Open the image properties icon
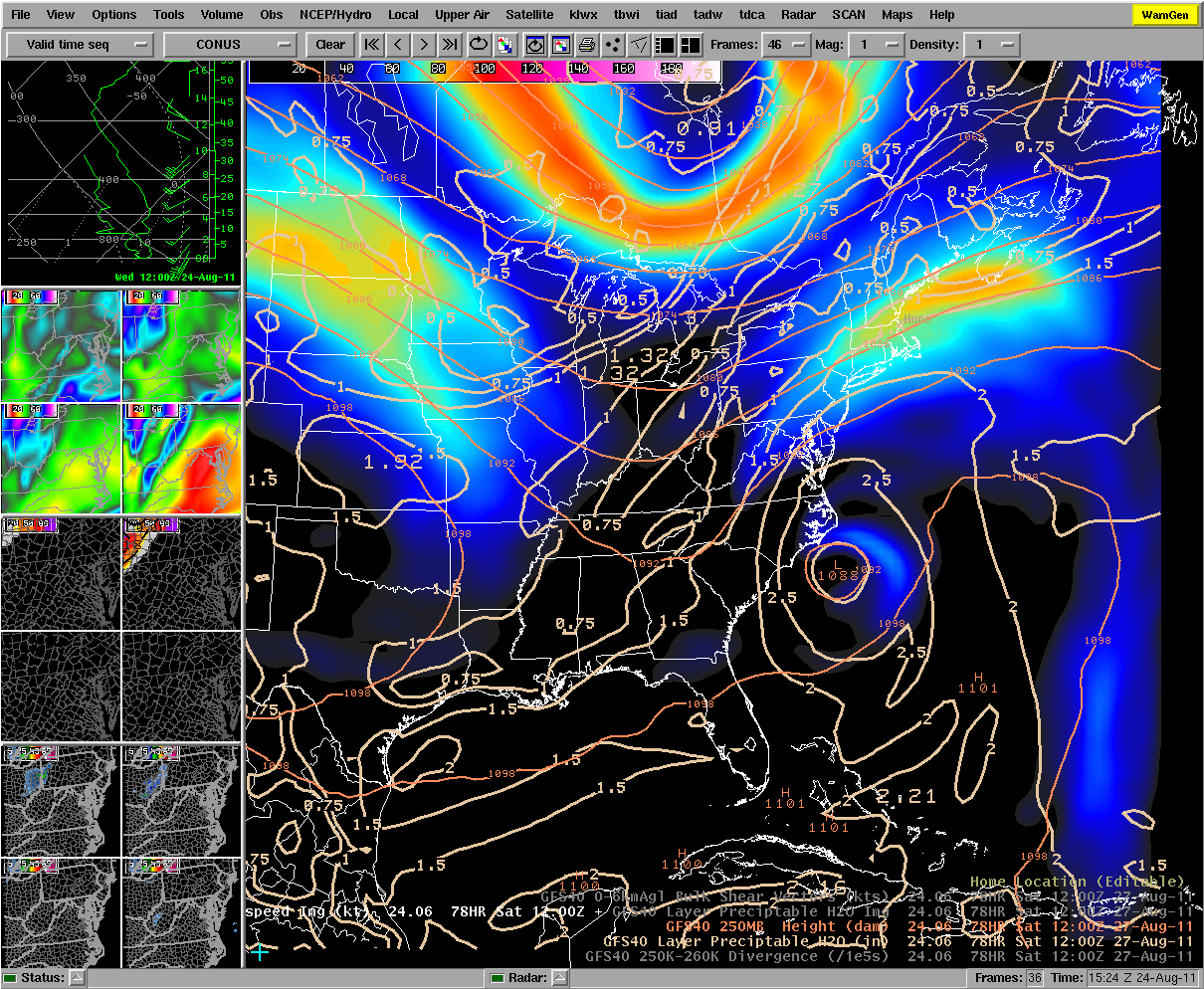Viewport: 1204px width, 989px height. (x=561, y=45)
